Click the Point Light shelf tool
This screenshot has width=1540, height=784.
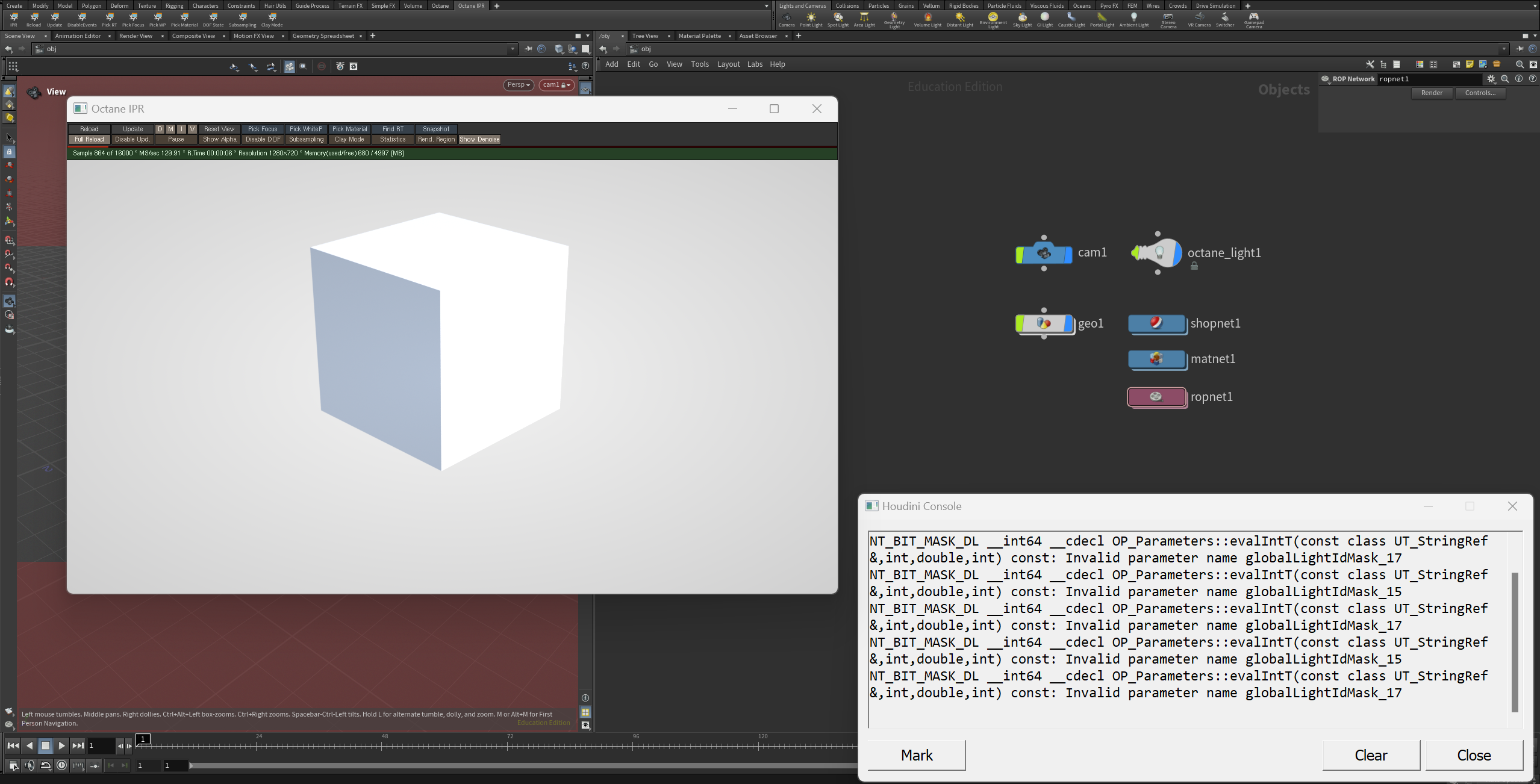pos(811,19)
